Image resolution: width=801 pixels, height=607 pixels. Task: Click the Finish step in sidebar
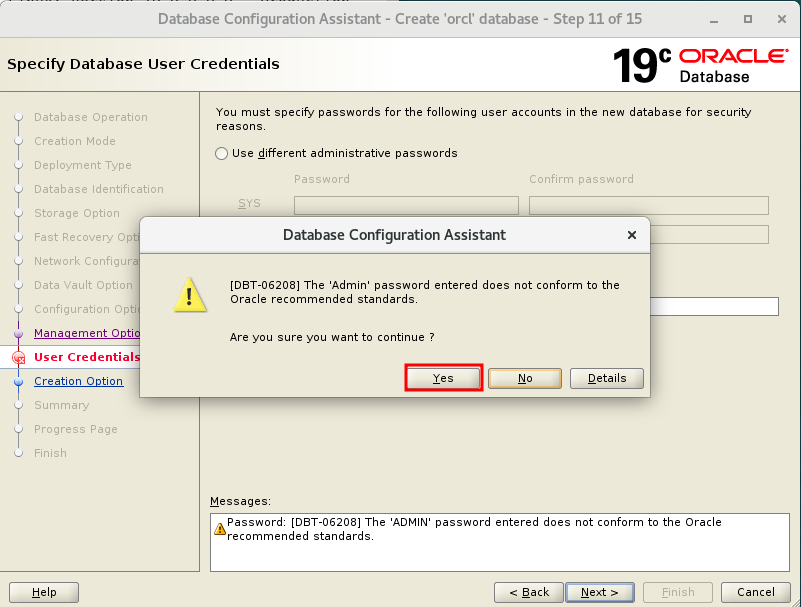tap(50, 453)
